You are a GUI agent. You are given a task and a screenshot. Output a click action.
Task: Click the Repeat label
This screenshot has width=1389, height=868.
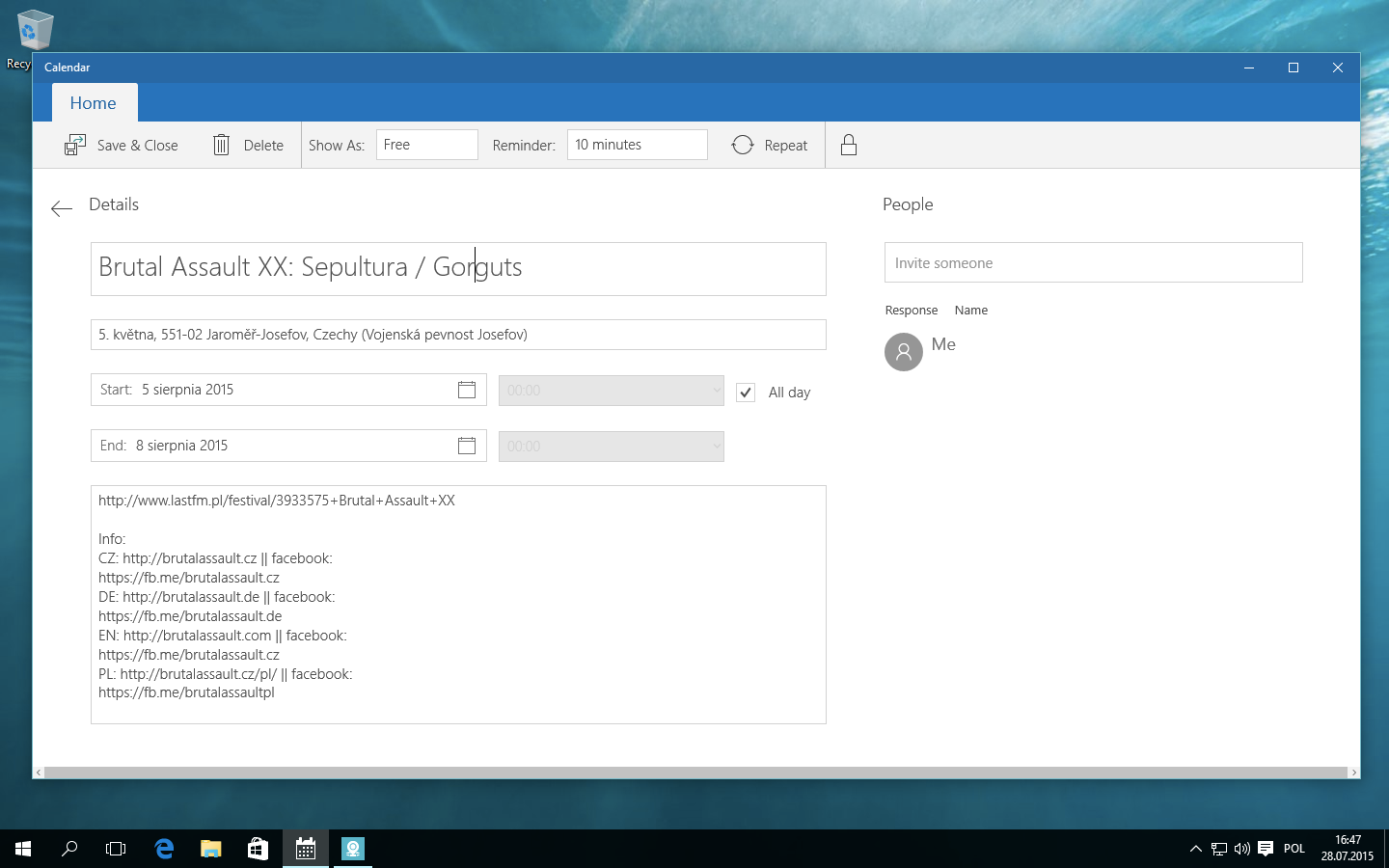pyautogui.click(x=786, y=146)
